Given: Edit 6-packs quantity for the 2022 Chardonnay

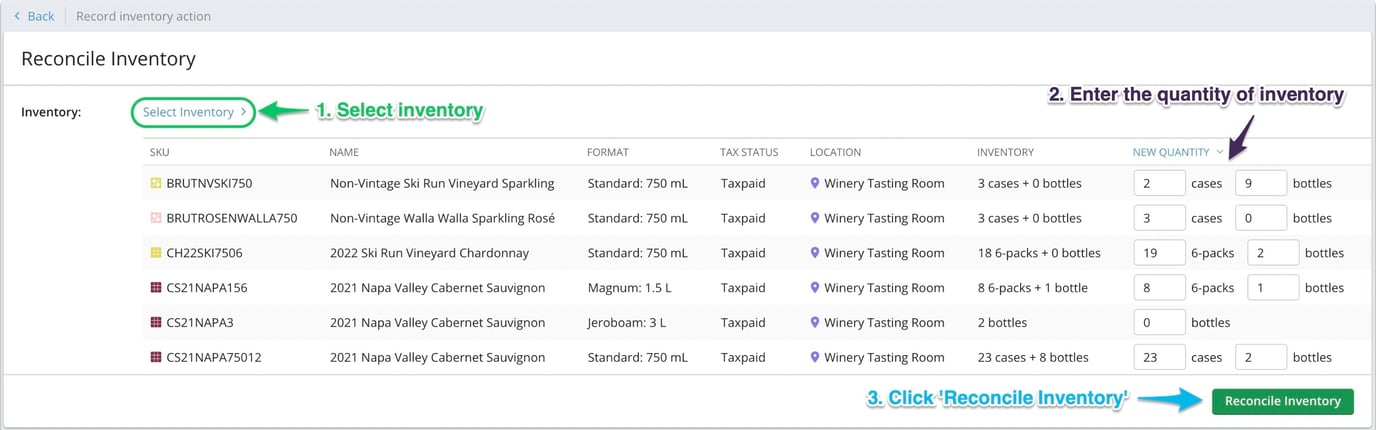Looking at the screenshot, I should coord(1159,253).
